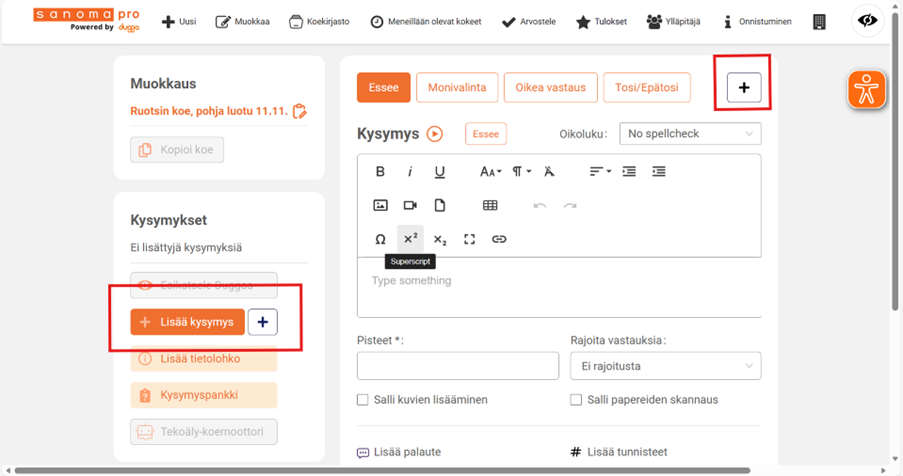Click the underline formatting icon
Screen dimensions: 903x476
click(440, 172)
